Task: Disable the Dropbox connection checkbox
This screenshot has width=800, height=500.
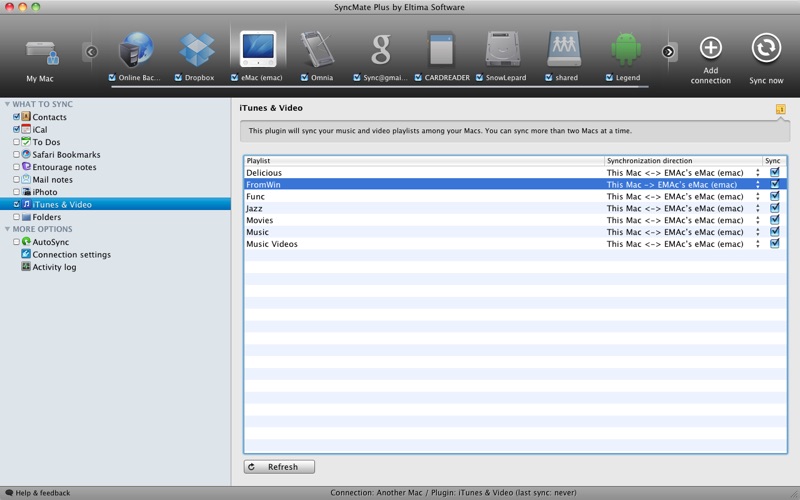Action: [x=178, y=78]
